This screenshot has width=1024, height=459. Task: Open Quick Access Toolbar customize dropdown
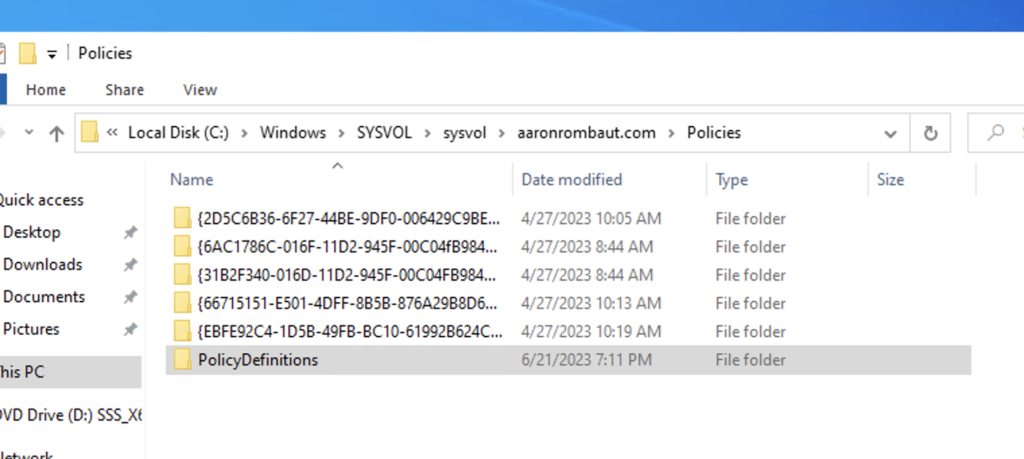pos(52,53)
